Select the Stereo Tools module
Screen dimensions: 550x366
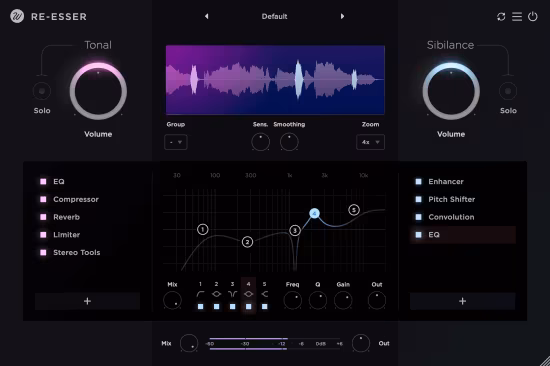pos(76,252)
